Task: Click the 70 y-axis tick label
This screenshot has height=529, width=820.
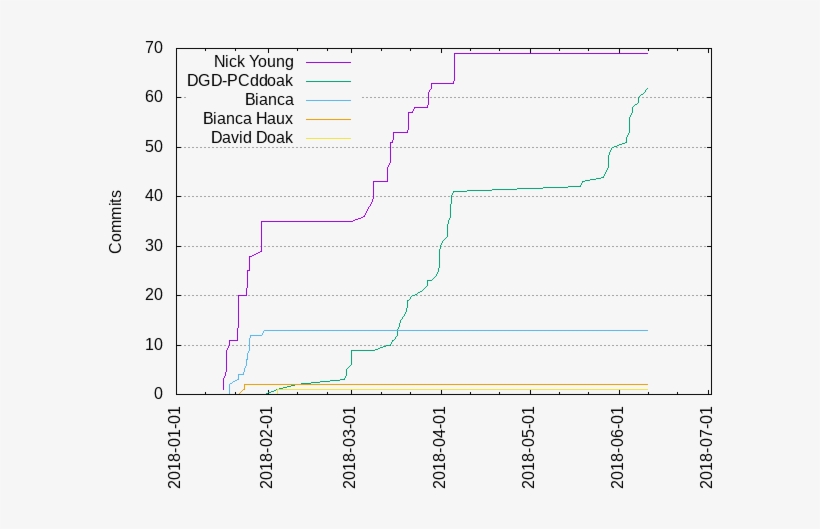Action: tap(153, 48)
